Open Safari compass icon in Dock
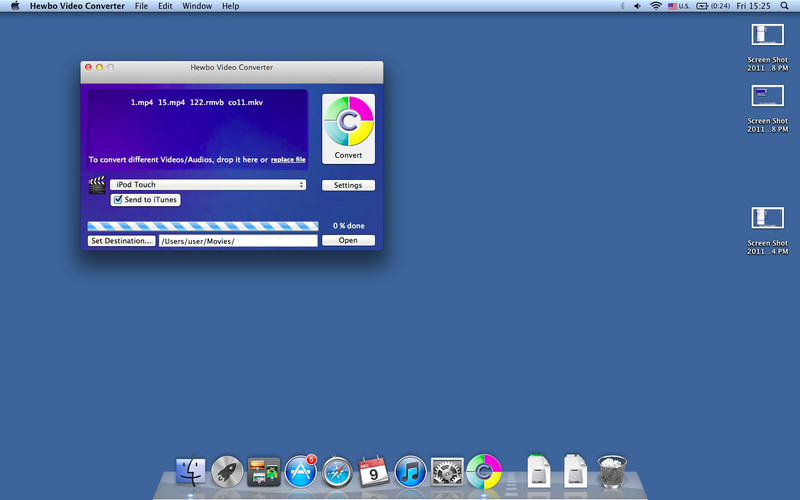Image resolution: width=800 pixels, height=500 pixels. (x=337, y=472)
